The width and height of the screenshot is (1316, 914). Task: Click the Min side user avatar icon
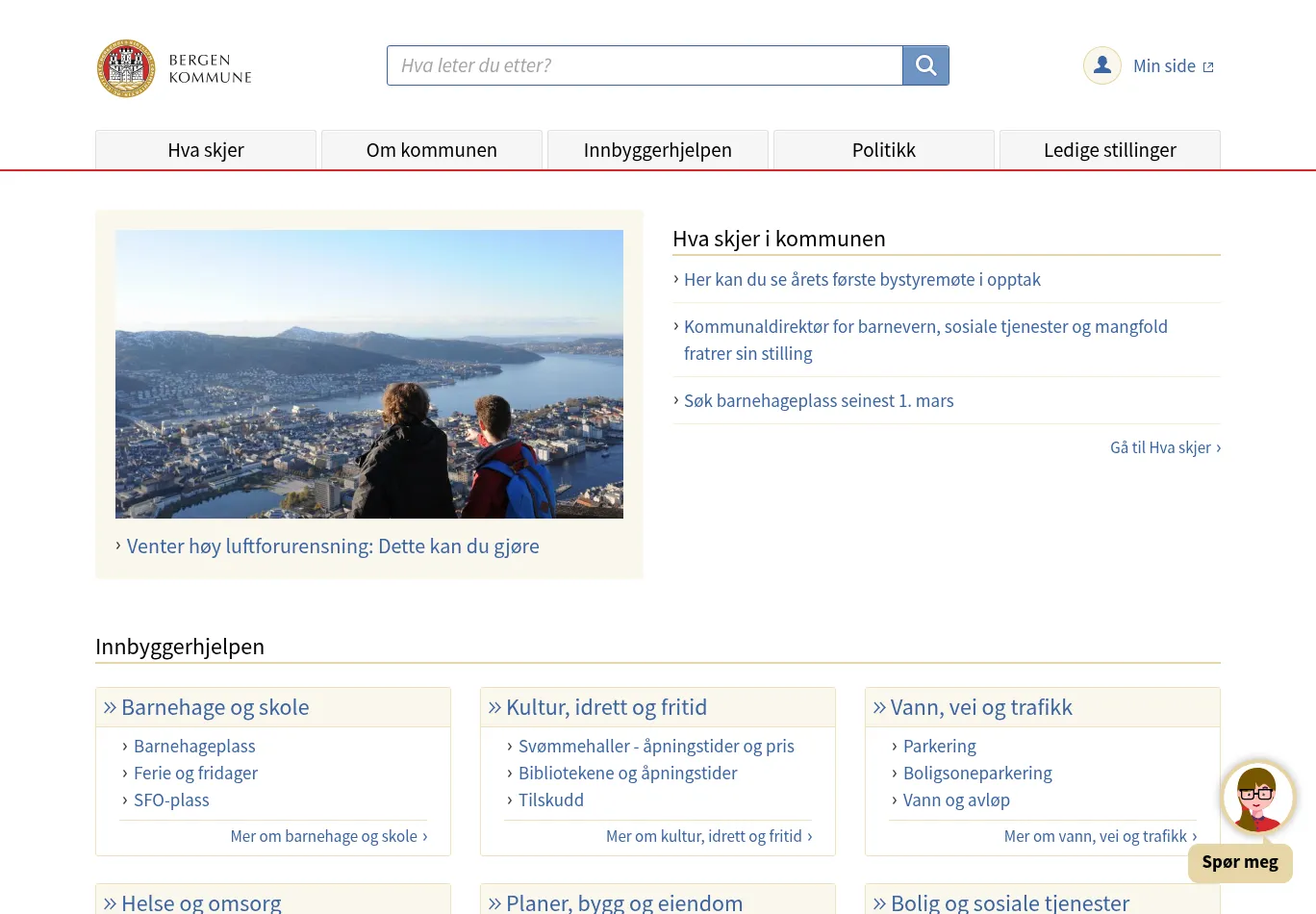click(1101, 65)
